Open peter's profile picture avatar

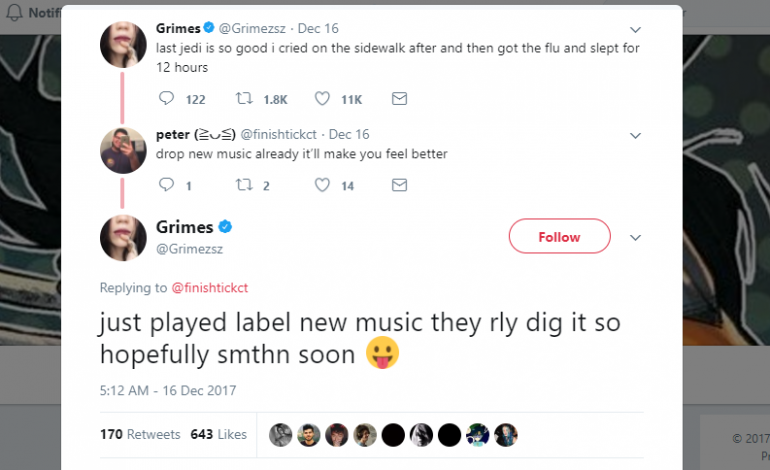(x=123, y=150)
